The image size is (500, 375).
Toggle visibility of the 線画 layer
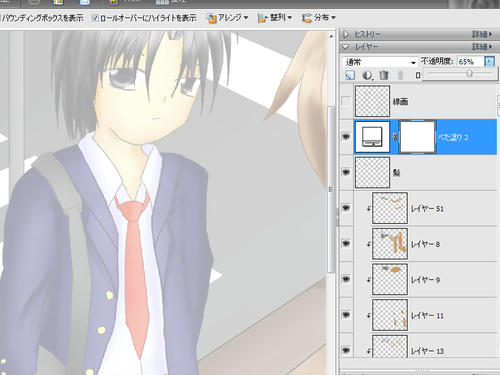click(x=346, y=101)
